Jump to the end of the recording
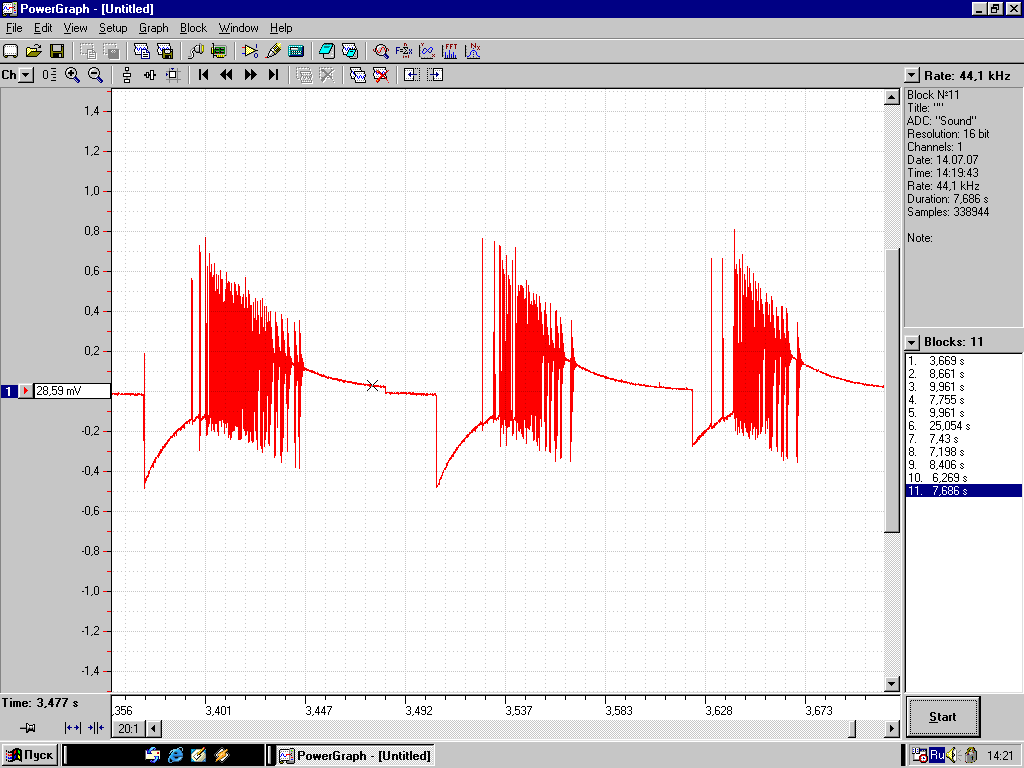The height and width of the screenshot is (768, 1024). (x=273, y=75)
